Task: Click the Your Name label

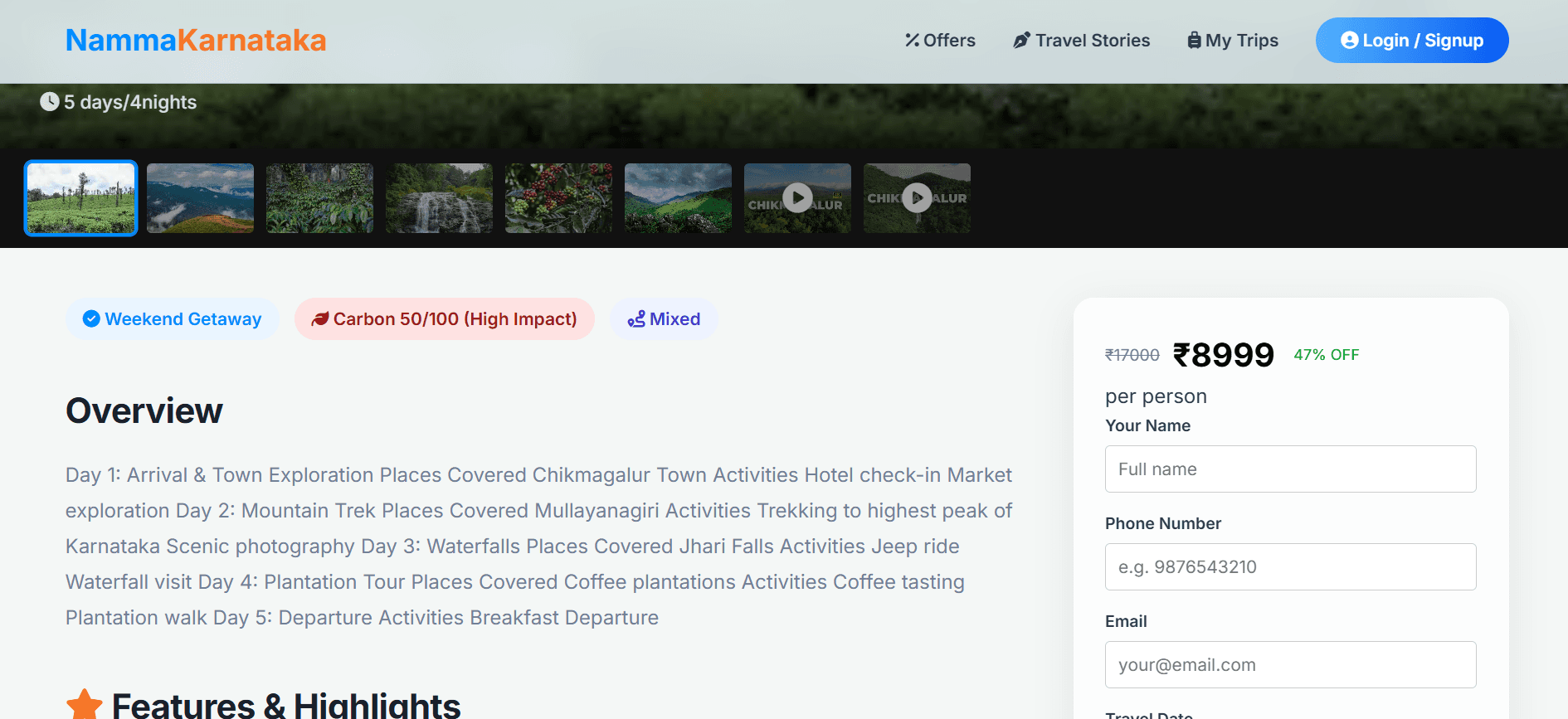Action: (1148, 425)
